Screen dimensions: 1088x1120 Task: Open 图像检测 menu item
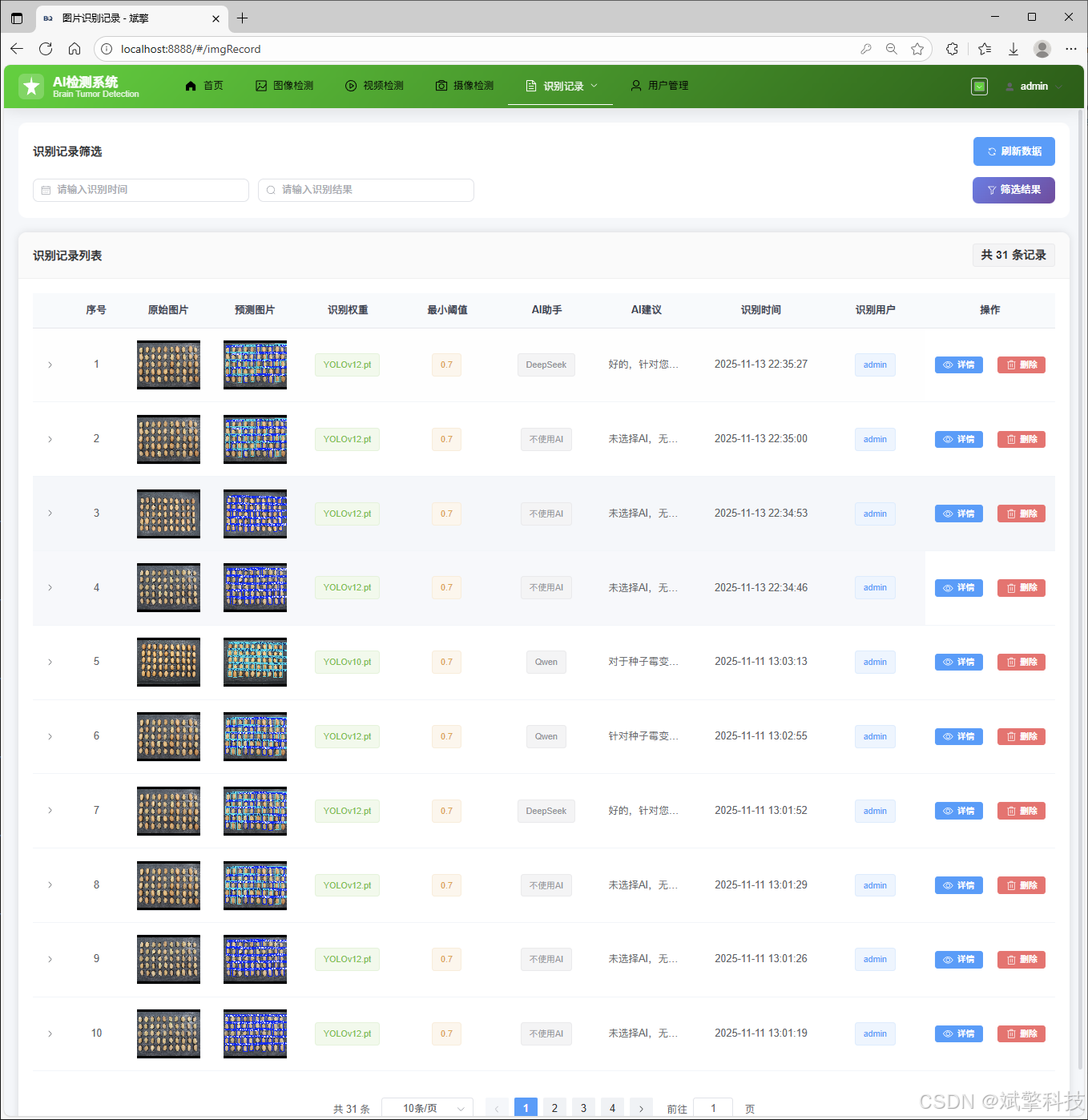(x=284, y=86)
